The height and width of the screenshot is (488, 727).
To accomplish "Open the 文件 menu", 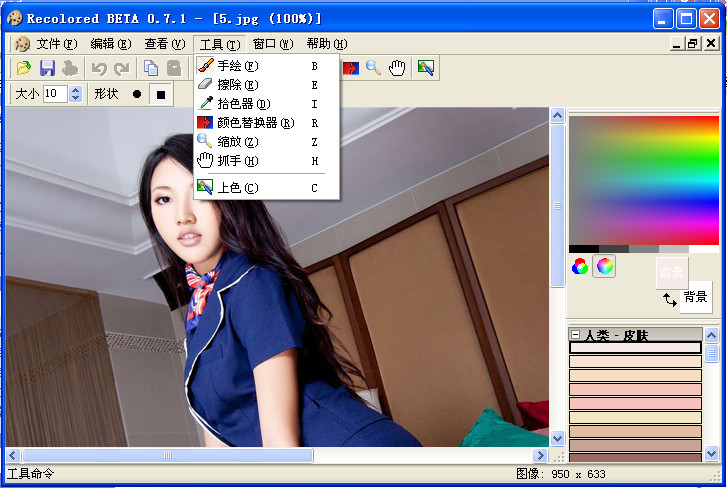I will 55,44.
